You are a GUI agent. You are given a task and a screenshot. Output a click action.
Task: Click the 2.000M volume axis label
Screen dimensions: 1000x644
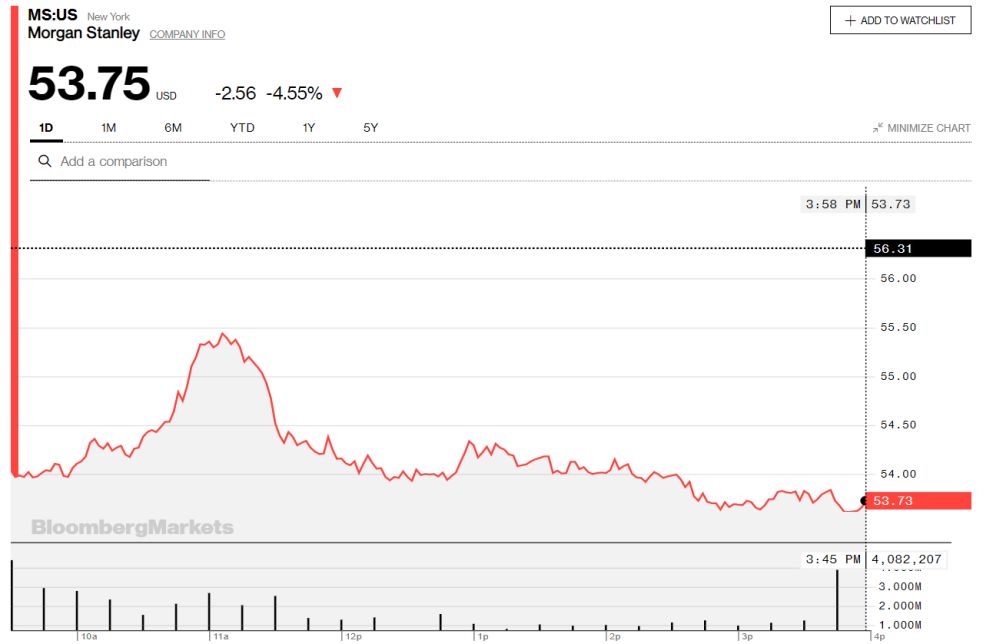click(900, 606)
